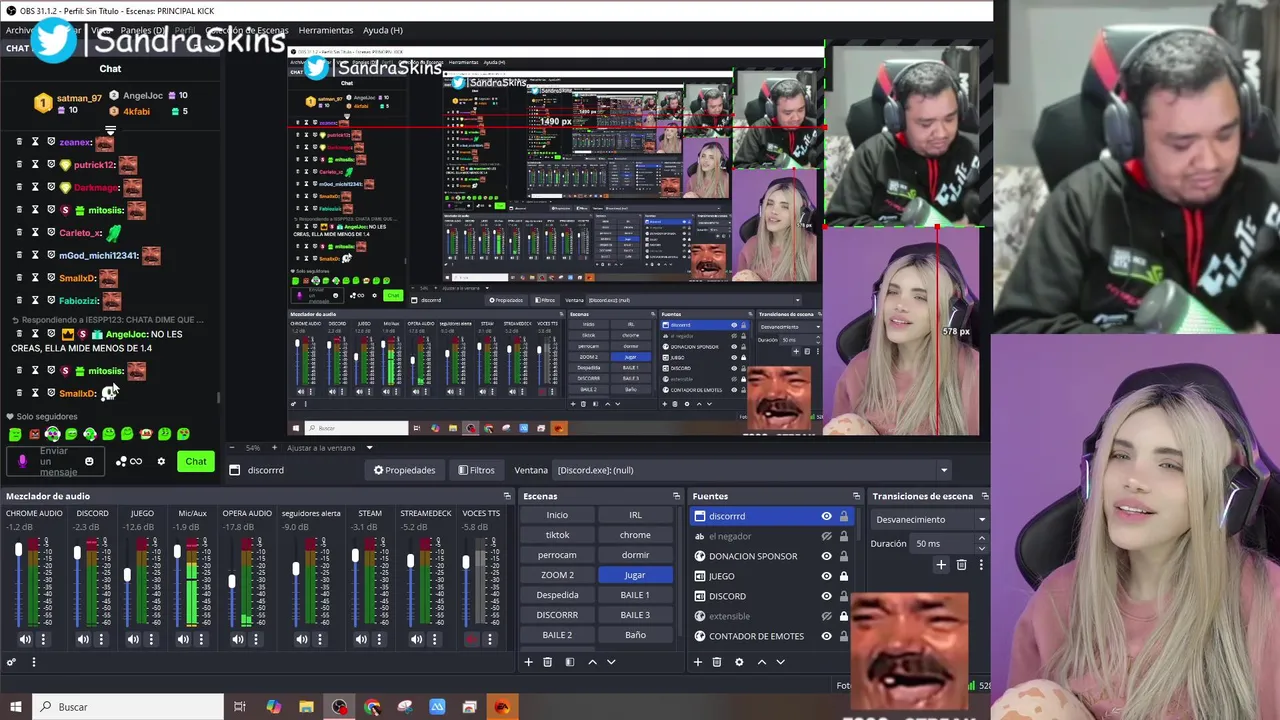The width and height of the screenshot is (1280, 720).
Task: Mute the Mic/Aux channel
Action: 183,639
